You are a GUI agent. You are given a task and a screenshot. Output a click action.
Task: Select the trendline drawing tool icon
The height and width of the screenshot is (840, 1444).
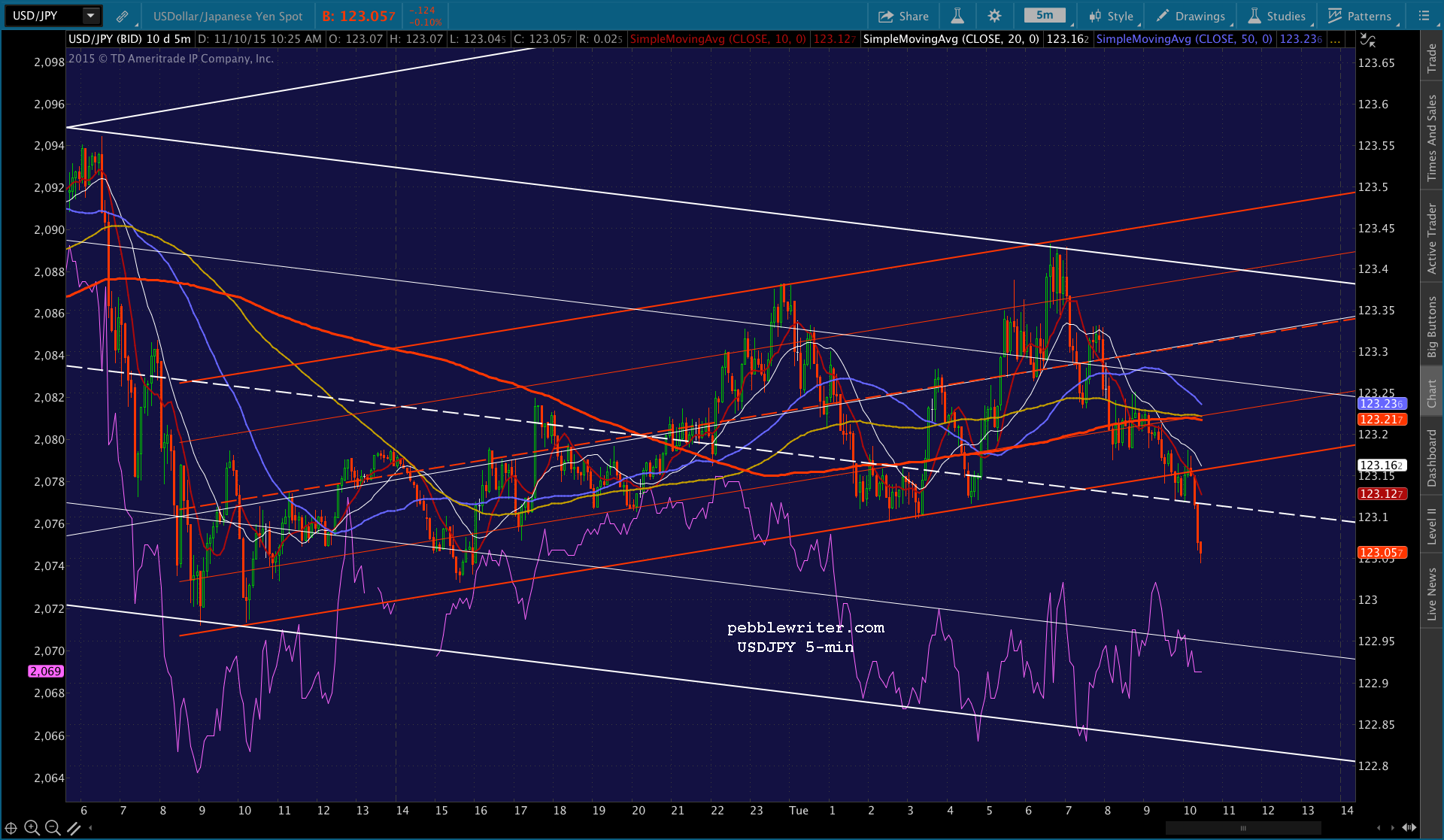[x=74, y=828]
